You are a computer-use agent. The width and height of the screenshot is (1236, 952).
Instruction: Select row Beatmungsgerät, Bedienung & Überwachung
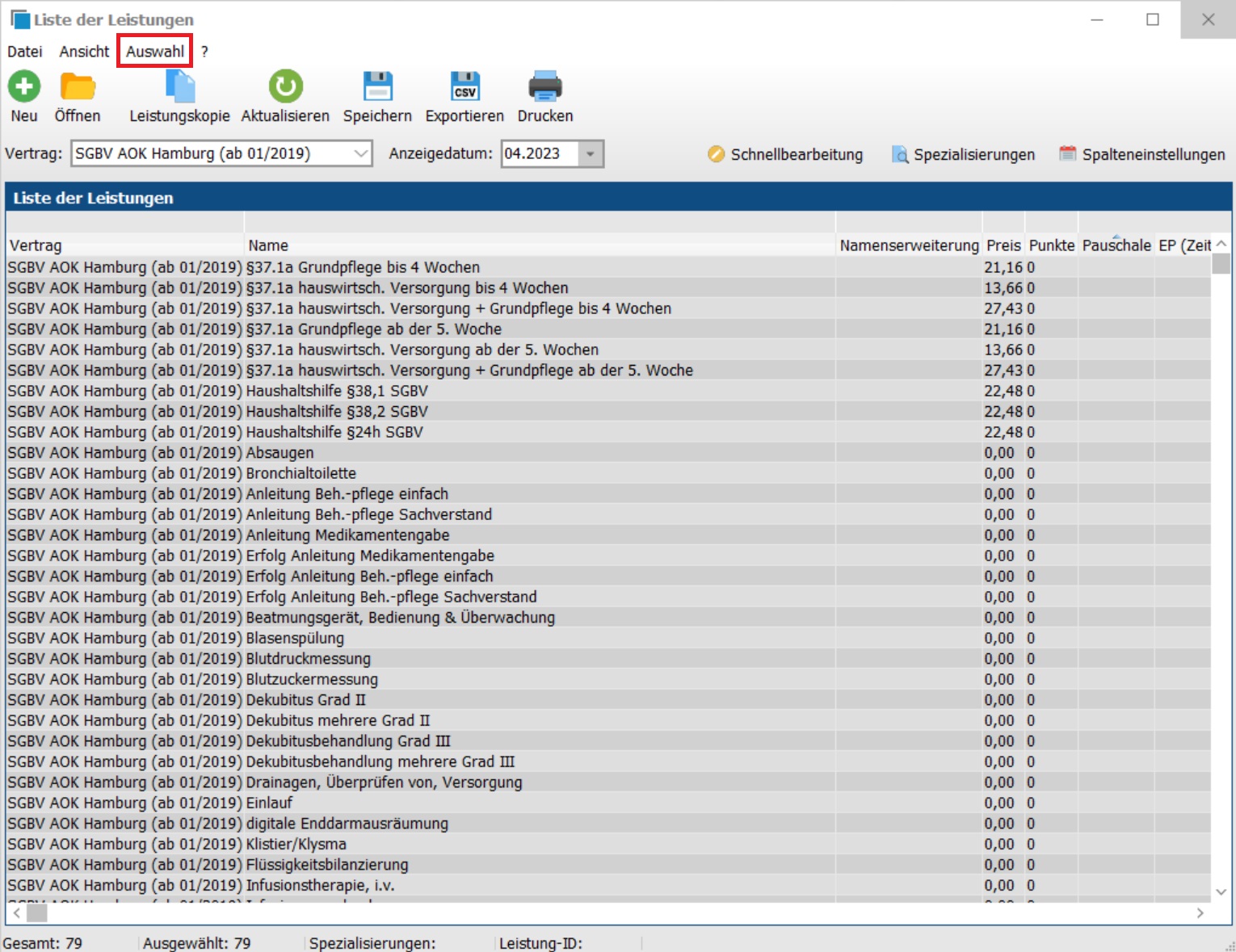608,618
